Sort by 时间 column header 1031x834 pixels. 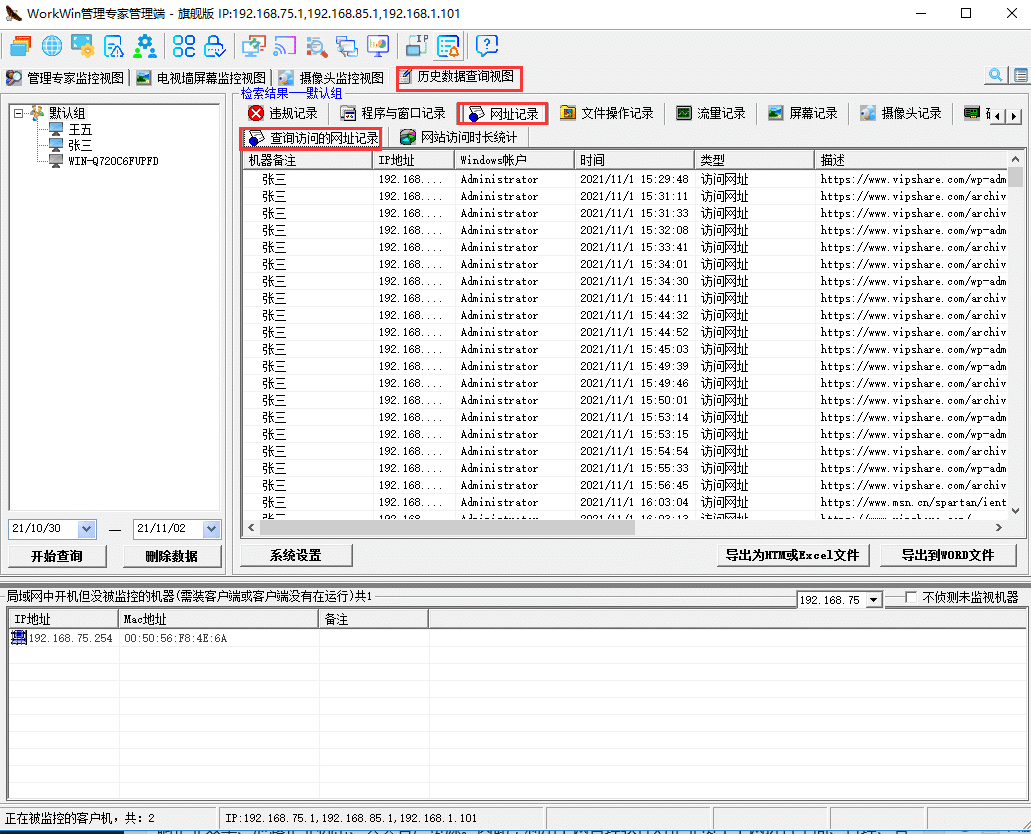tap(634, 160)
